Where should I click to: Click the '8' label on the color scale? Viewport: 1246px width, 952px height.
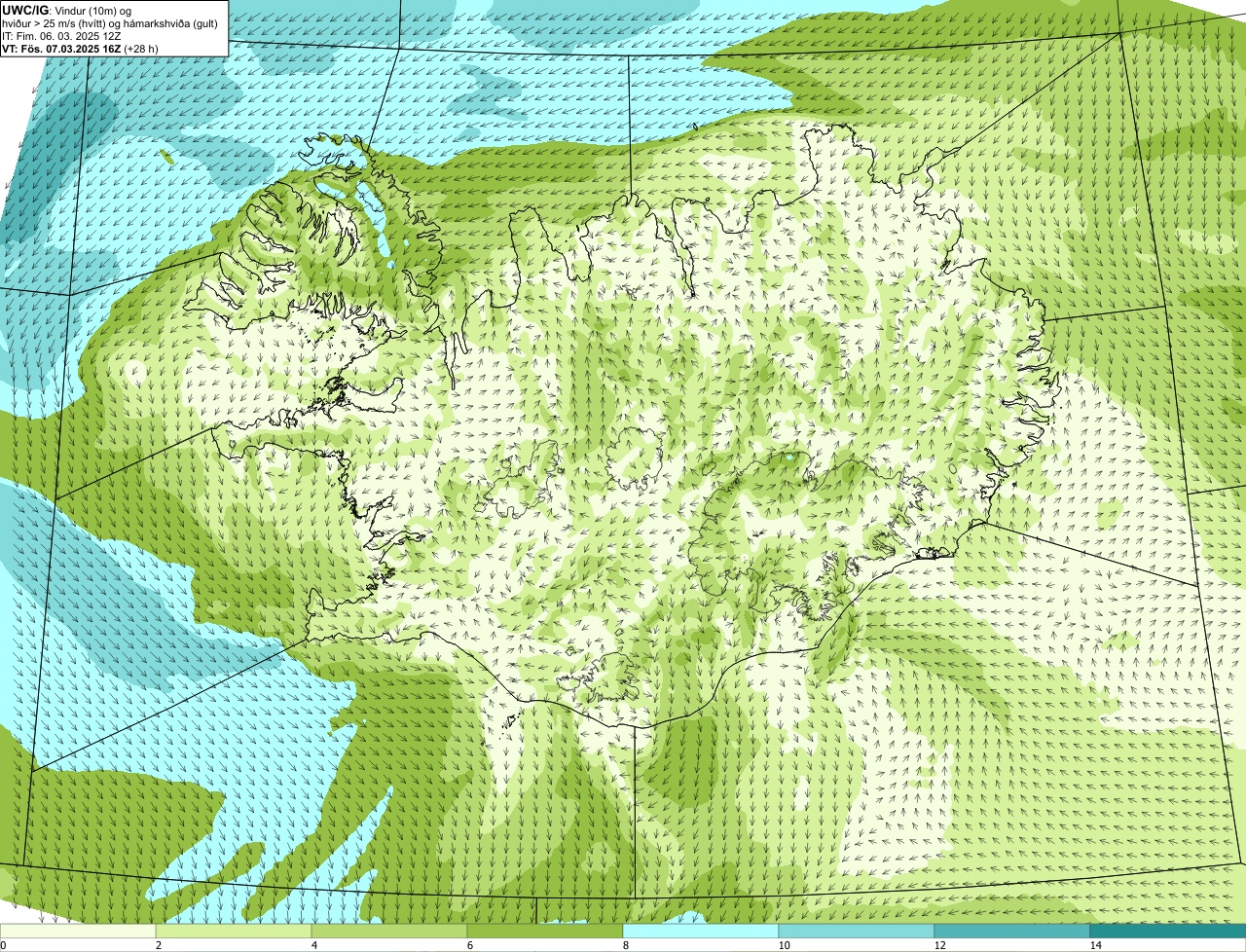click(625, 945)
